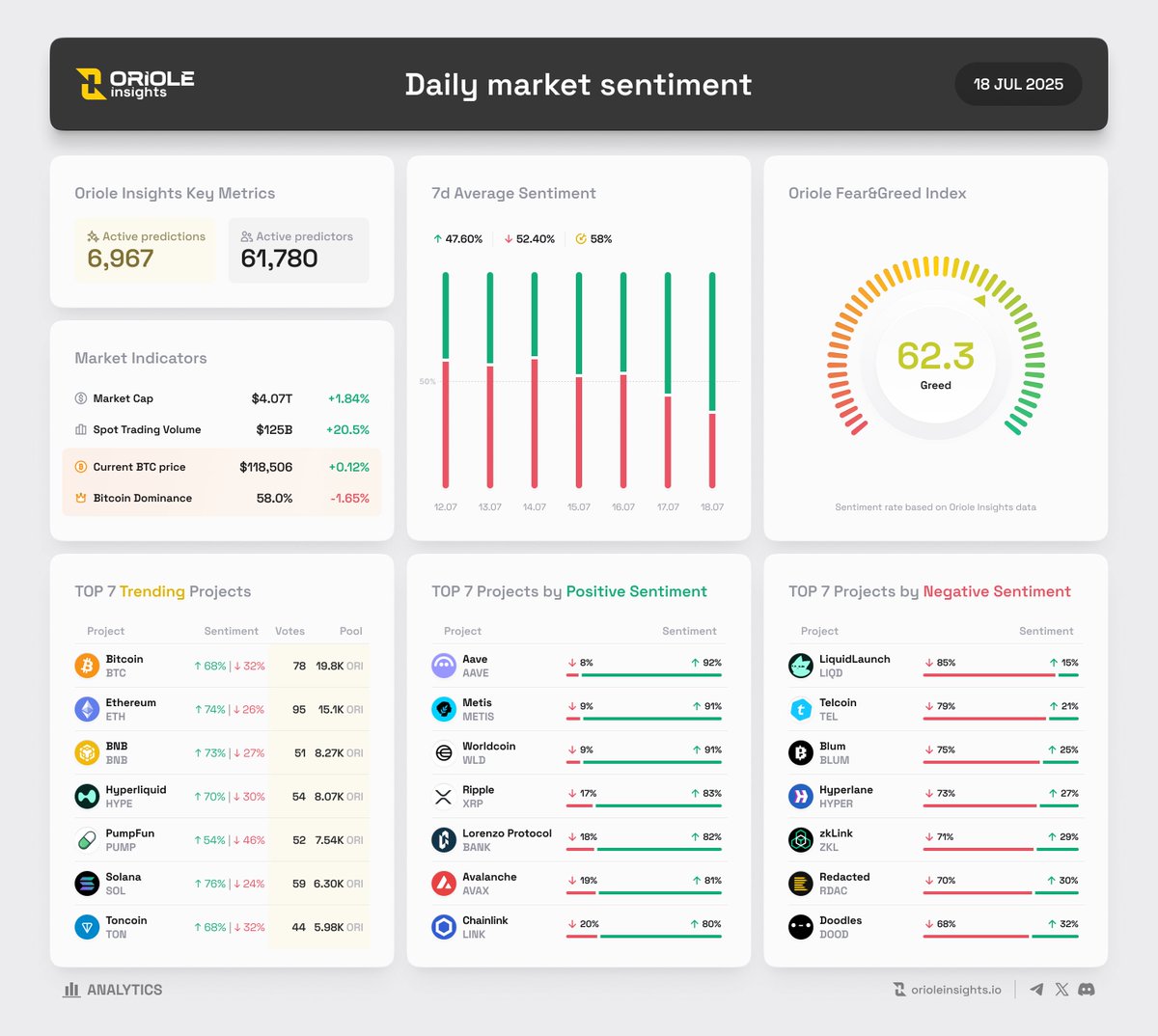The height and width of the screenshot is (1036, 1158).
Task: Click the Active predictors card
Action: coord(299,250)
